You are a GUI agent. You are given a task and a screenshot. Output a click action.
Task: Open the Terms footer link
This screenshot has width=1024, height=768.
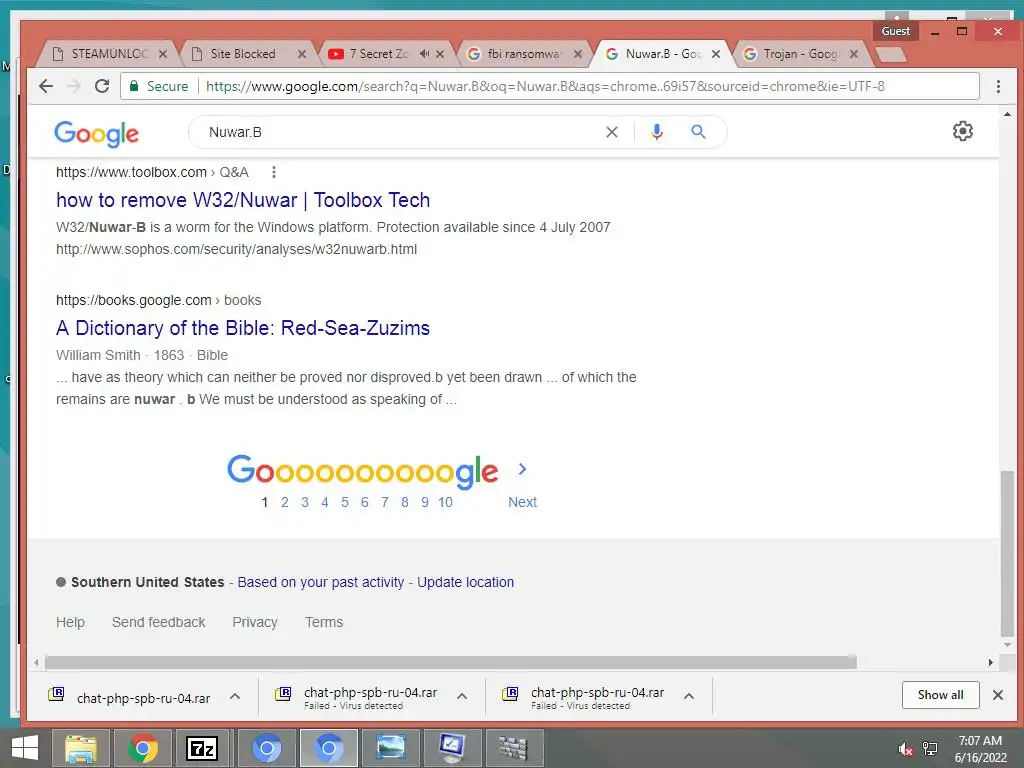[x=324, y=622]
